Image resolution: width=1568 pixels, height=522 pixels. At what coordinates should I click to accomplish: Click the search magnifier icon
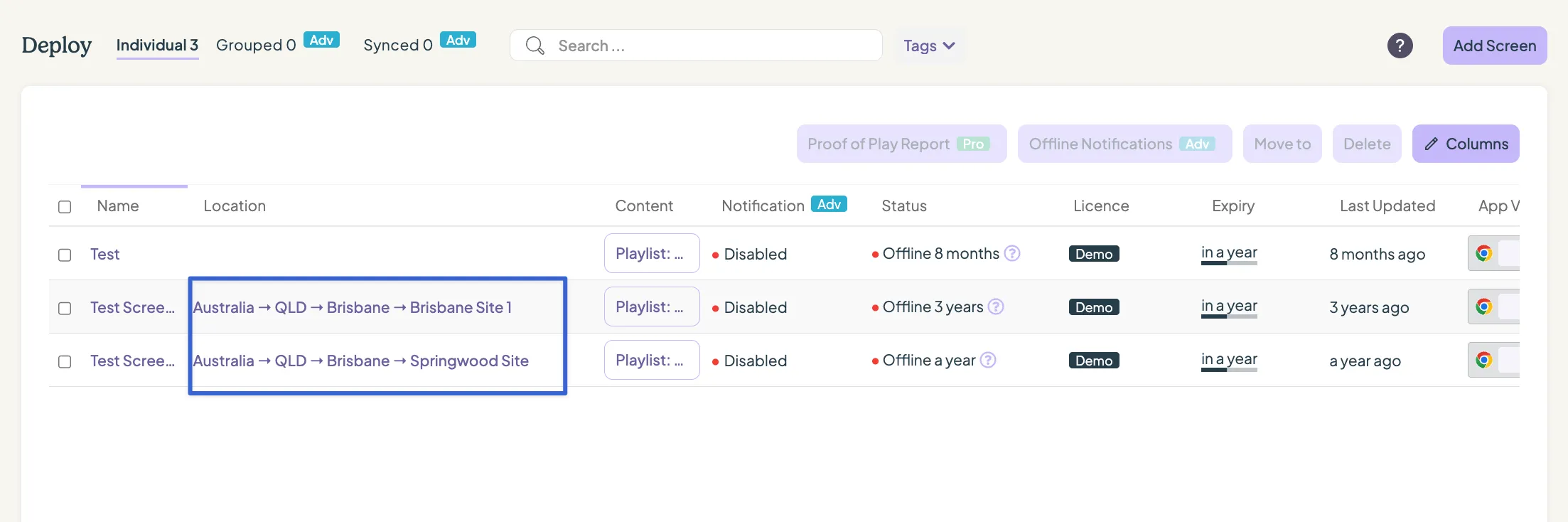tap(535, 46)
